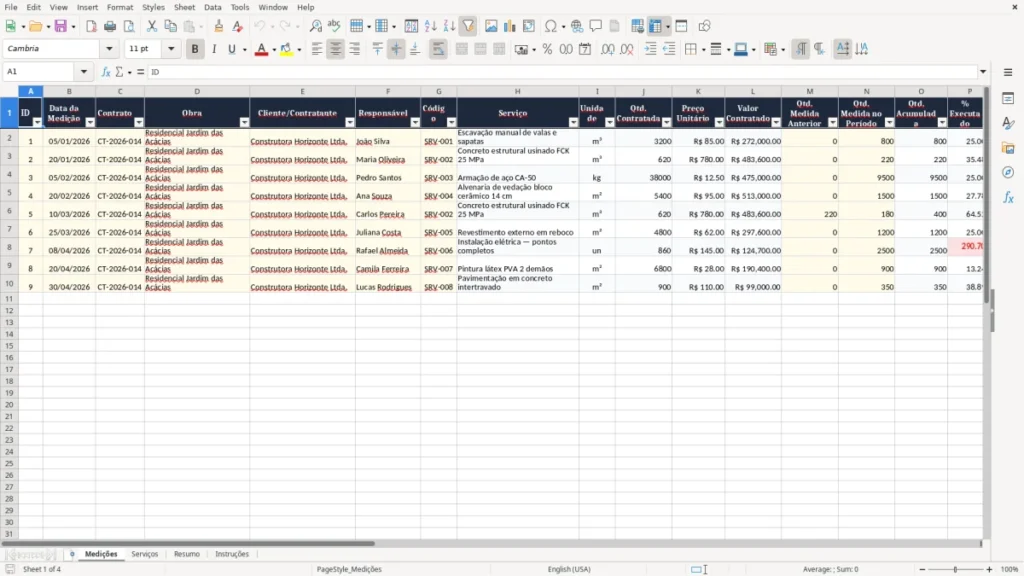Run the spelling check icon

pos(334,26)
